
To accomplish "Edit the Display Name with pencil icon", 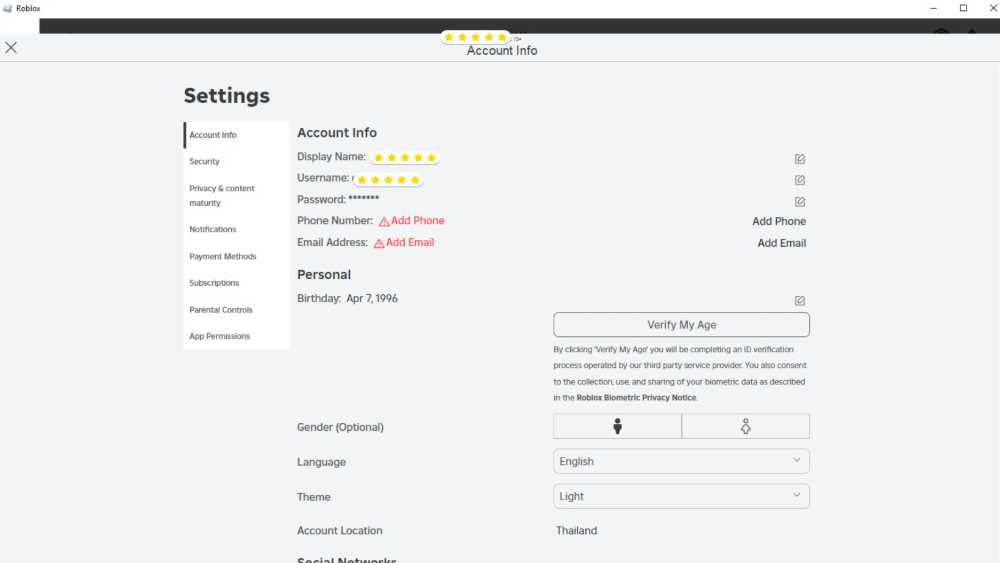I will click(x=800, y=159).
